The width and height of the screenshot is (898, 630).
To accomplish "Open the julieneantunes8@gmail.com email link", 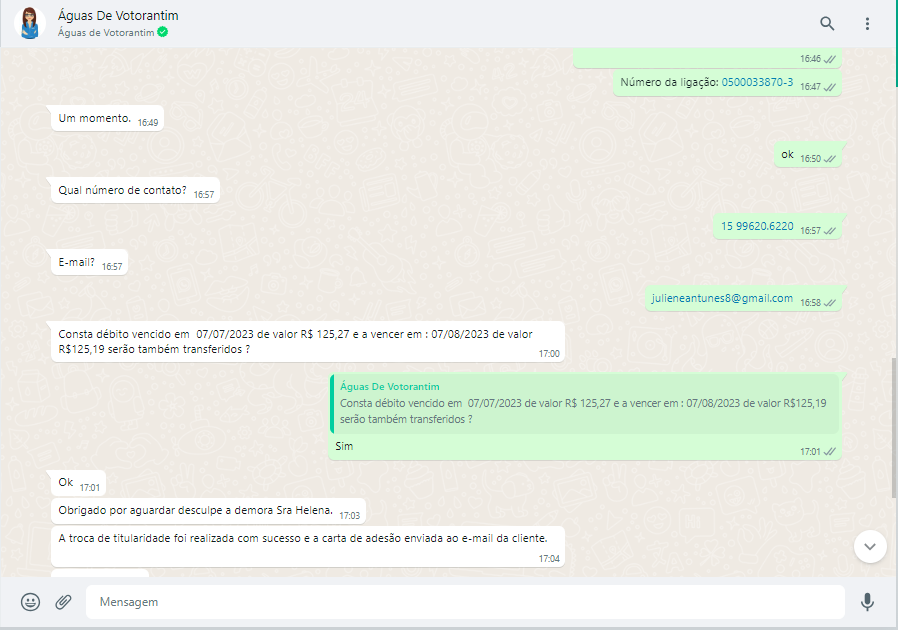I will point(722,298).
